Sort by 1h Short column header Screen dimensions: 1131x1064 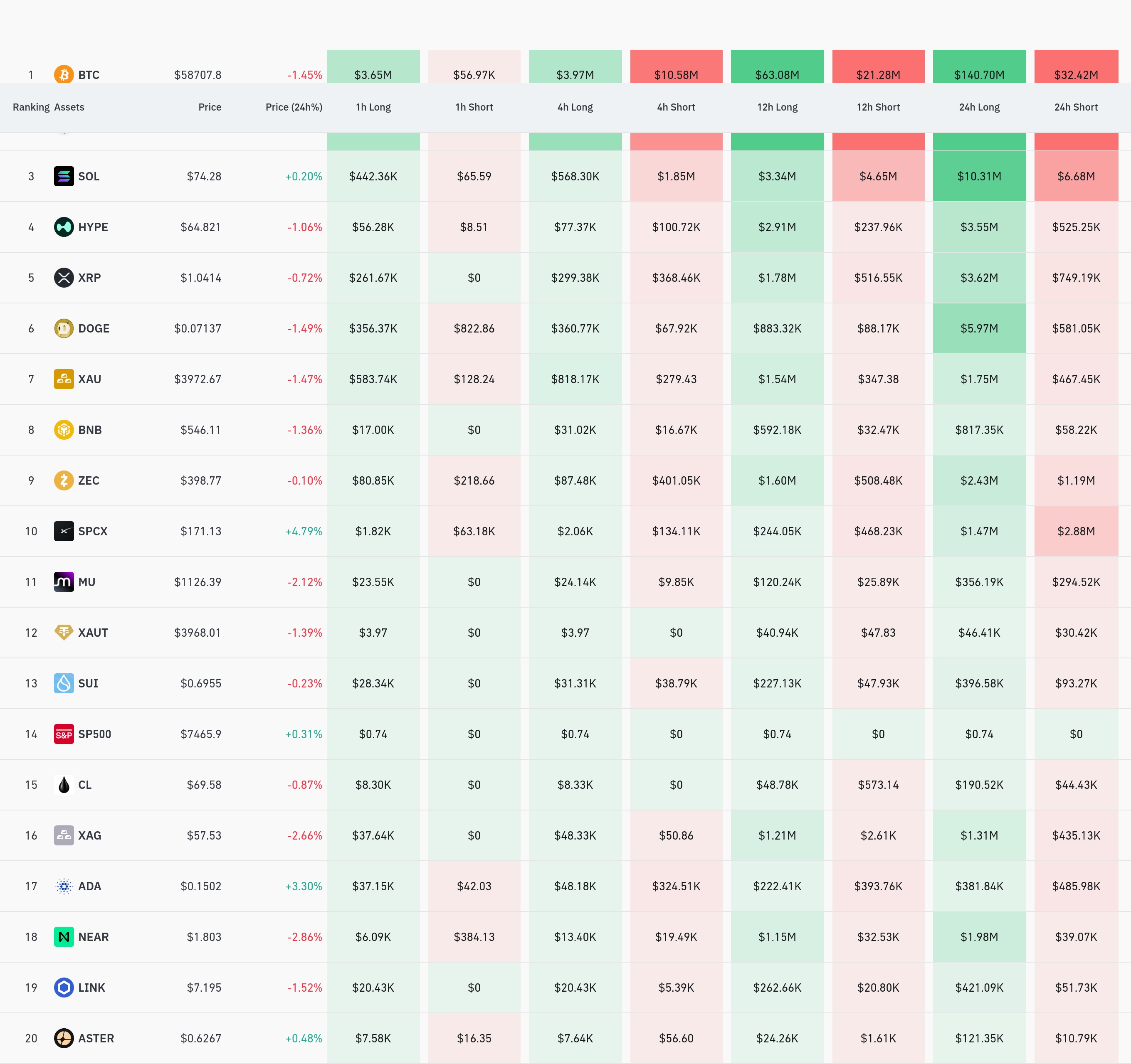point(474,107)
